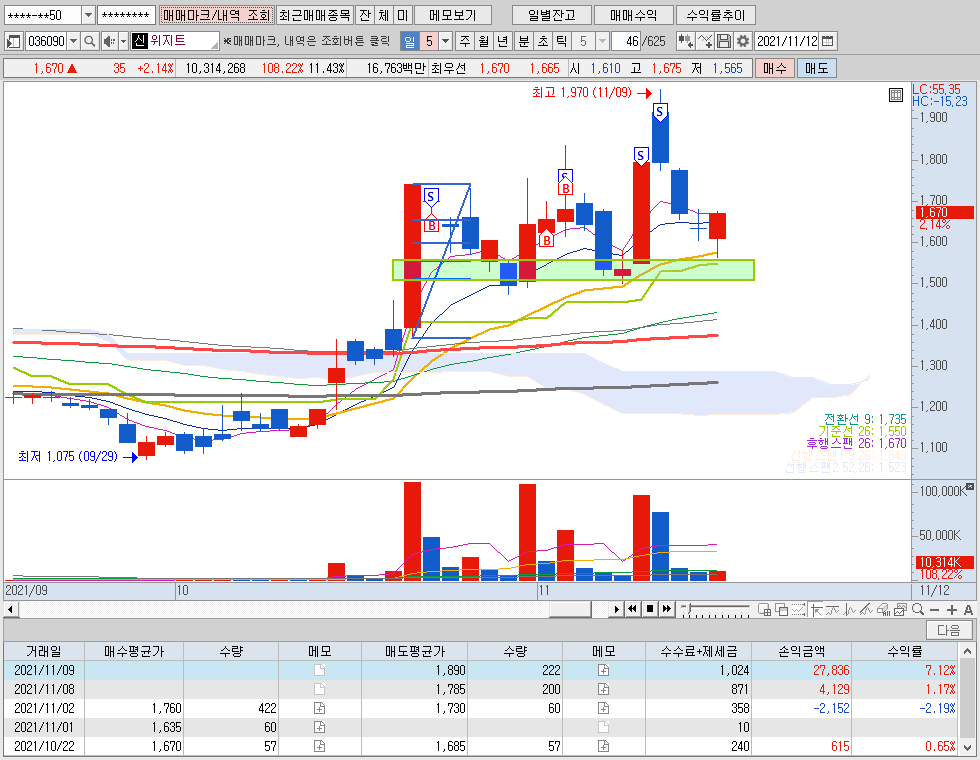
Task: Expand the stock code 036090 dropdown
Action: coord(73,41)
